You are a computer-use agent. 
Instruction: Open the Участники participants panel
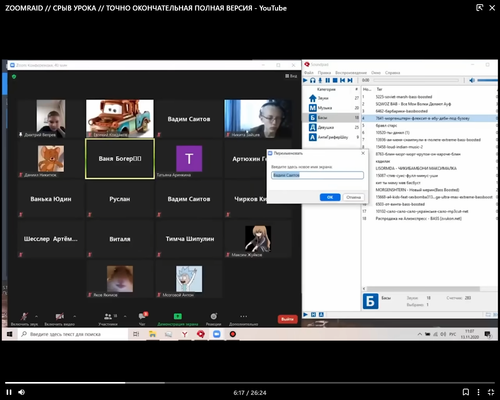point(108,318)
